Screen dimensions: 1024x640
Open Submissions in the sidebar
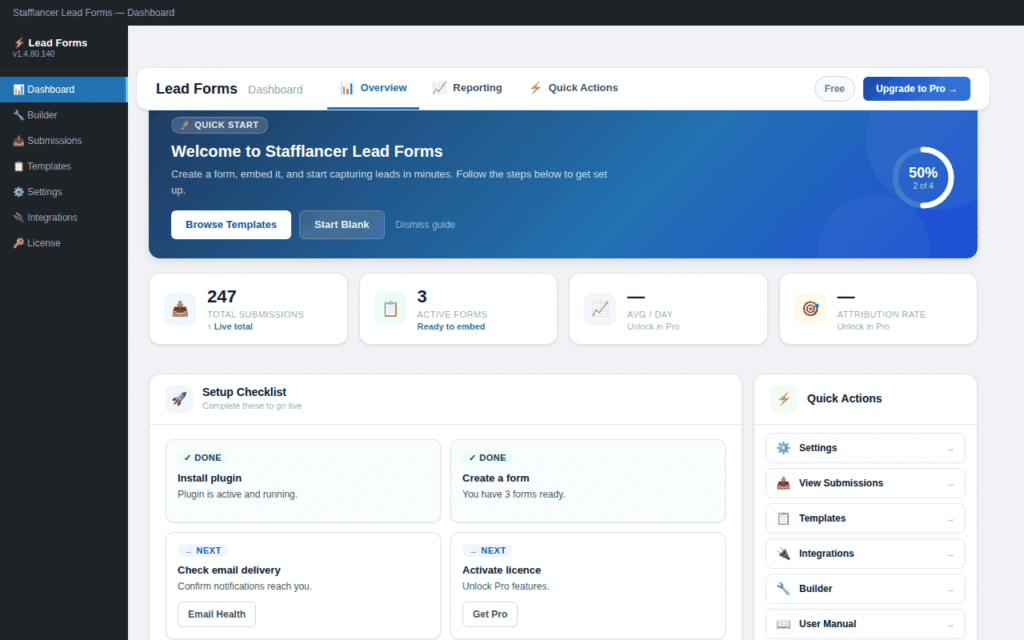point(63,140)
